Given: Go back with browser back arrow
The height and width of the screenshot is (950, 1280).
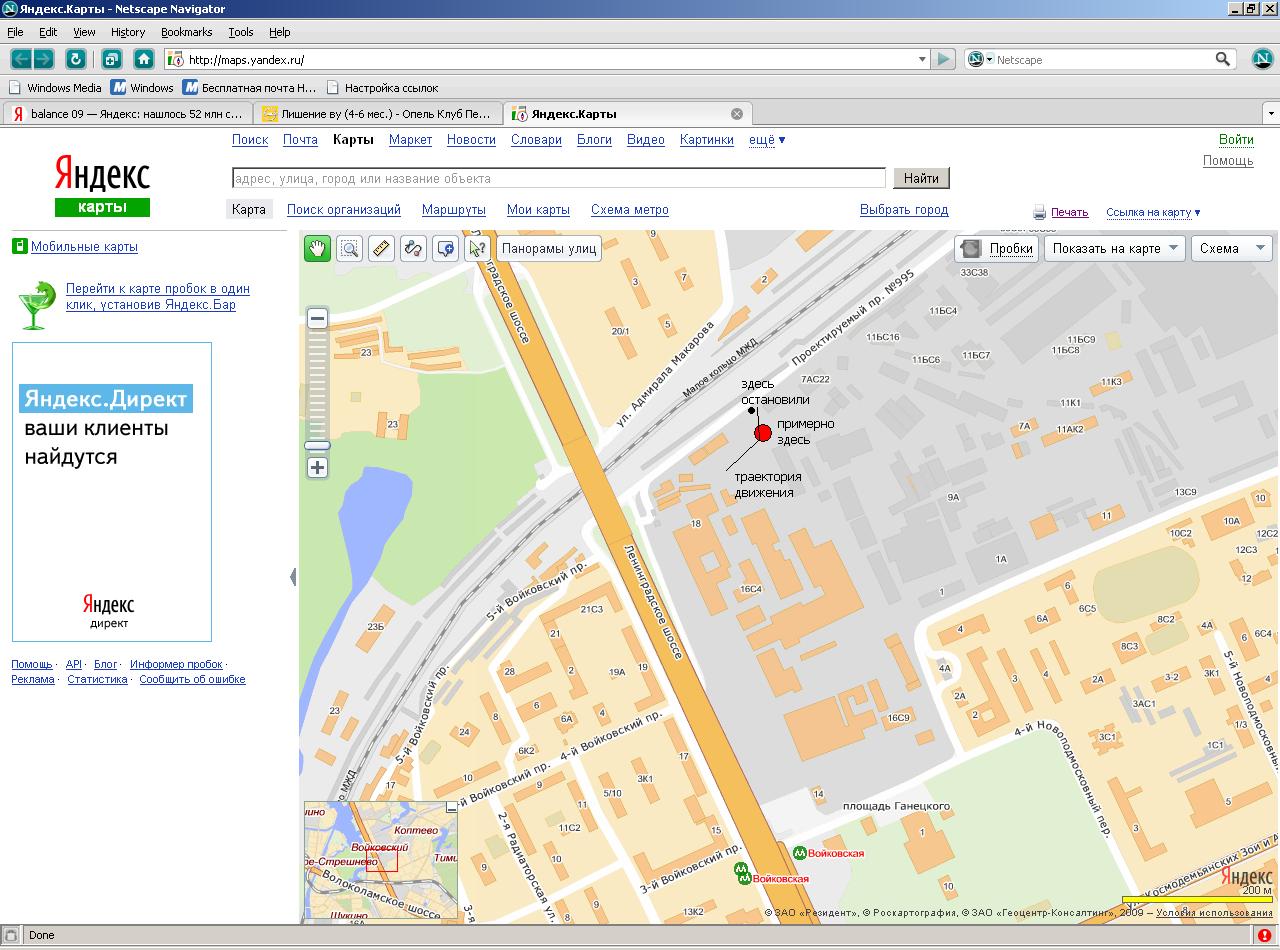Looking at the screenshot, I should point(21,59).
